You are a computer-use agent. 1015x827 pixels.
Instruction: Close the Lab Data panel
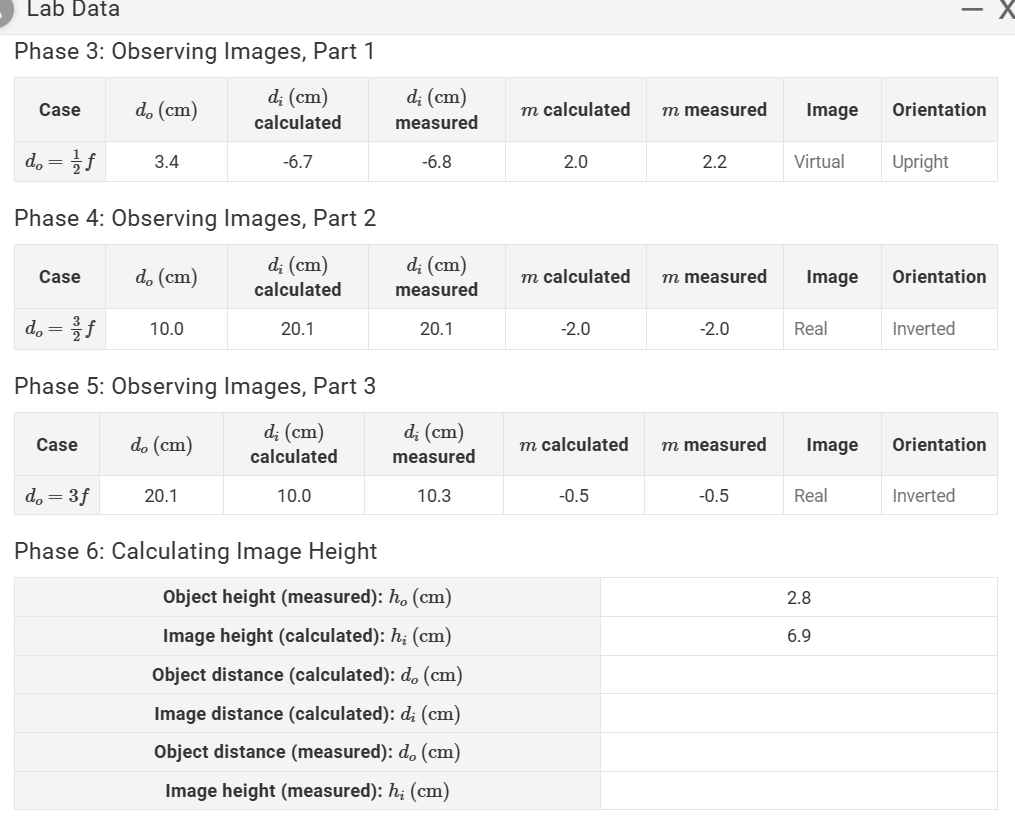[1005, 11]
